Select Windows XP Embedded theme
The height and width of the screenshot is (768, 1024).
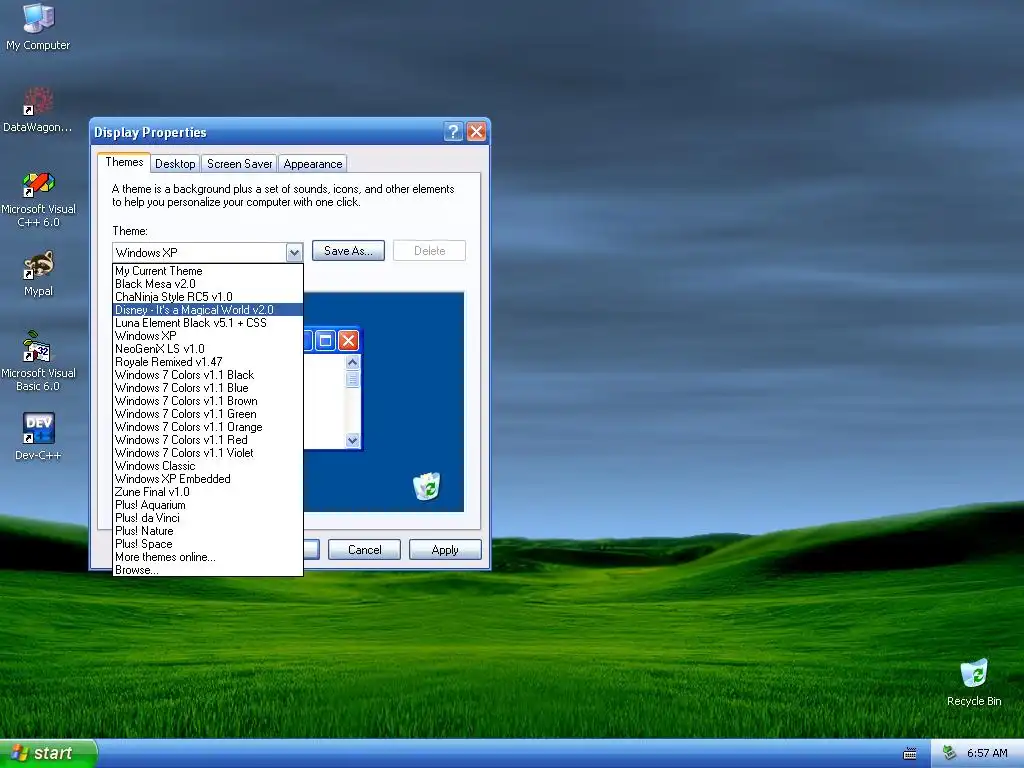tap(208, 479)
